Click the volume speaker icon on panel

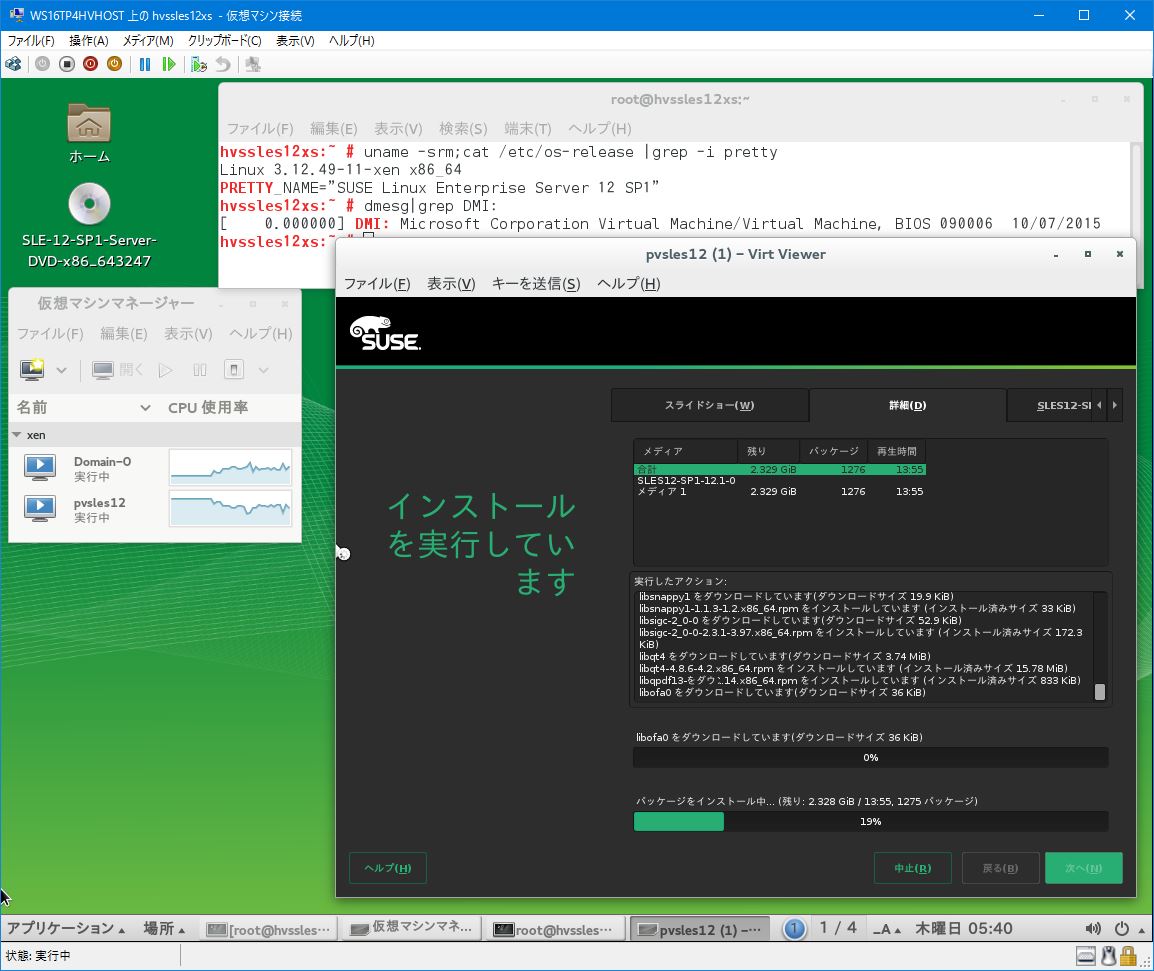click(1093, 929)
